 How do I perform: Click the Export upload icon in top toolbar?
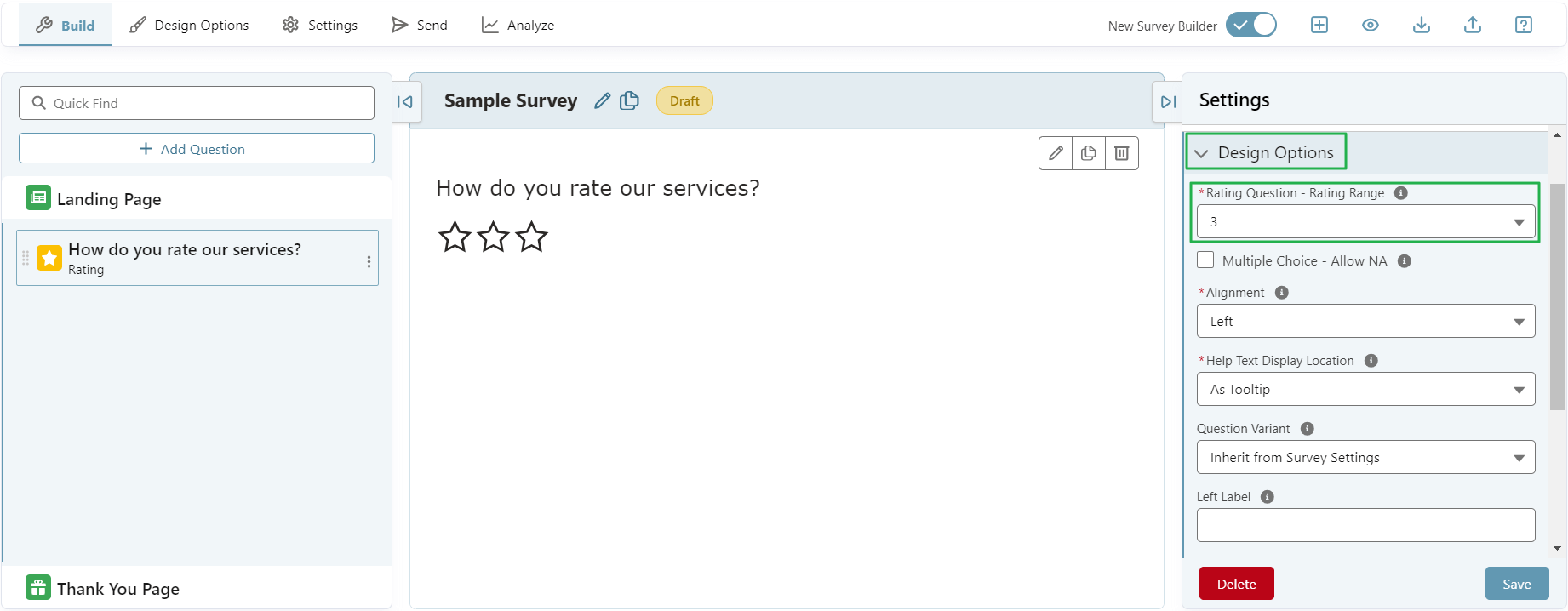[x=1472, y=25]
